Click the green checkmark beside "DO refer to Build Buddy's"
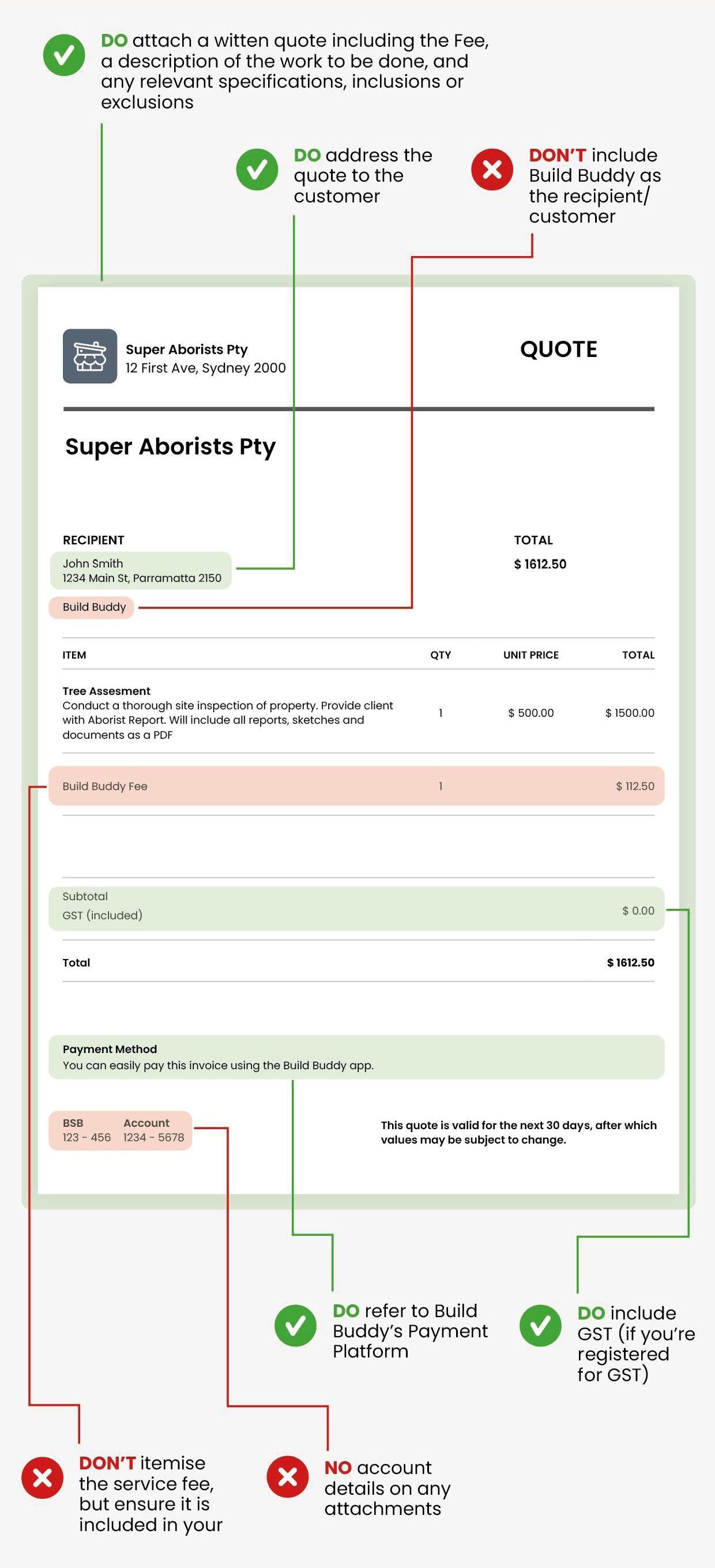The width and height of the screenshot is (715, 1568). tap(295, 1325)
